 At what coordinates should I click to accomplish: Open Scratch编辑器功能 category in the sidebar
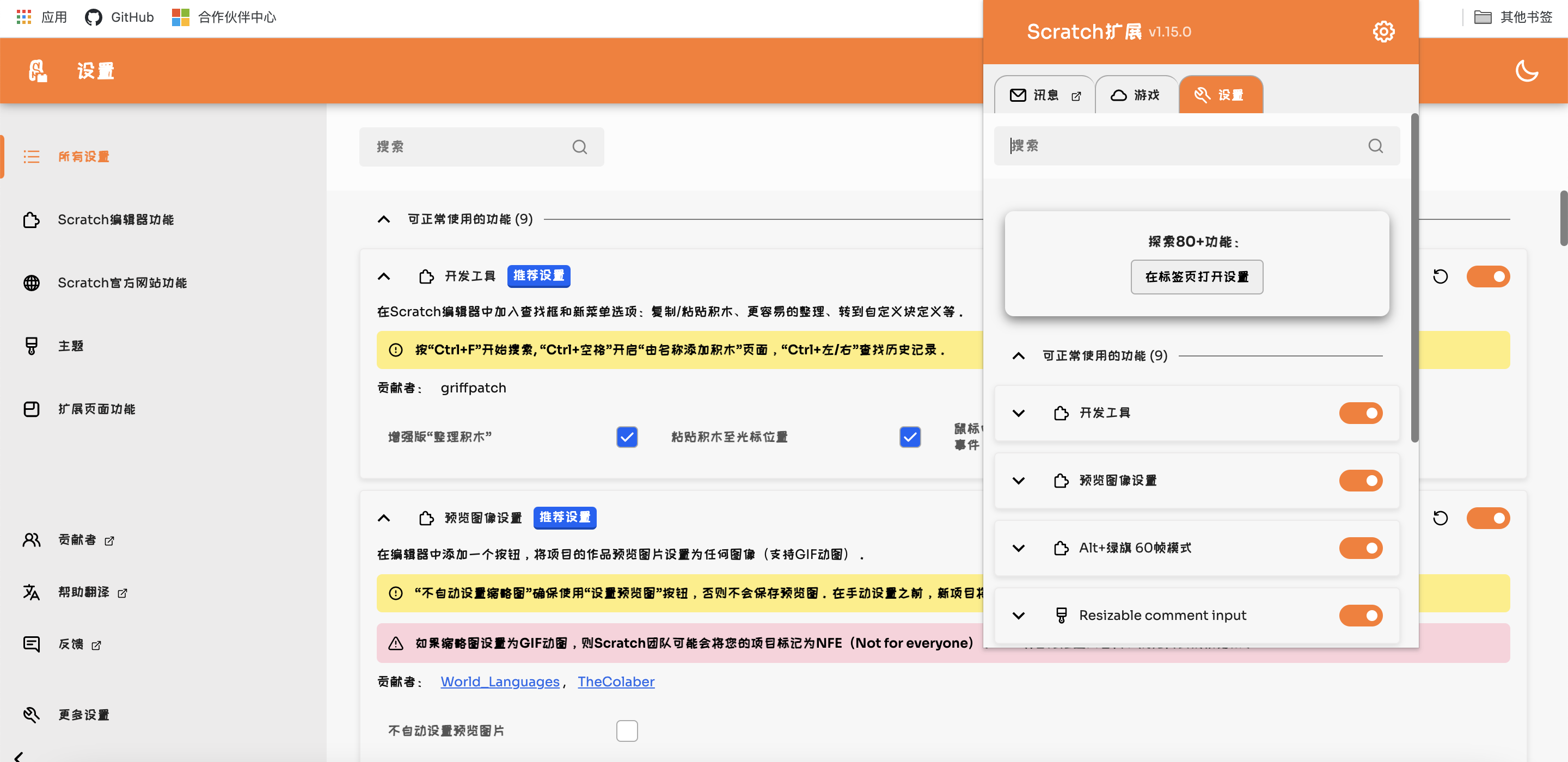click(x=163, y=220)
